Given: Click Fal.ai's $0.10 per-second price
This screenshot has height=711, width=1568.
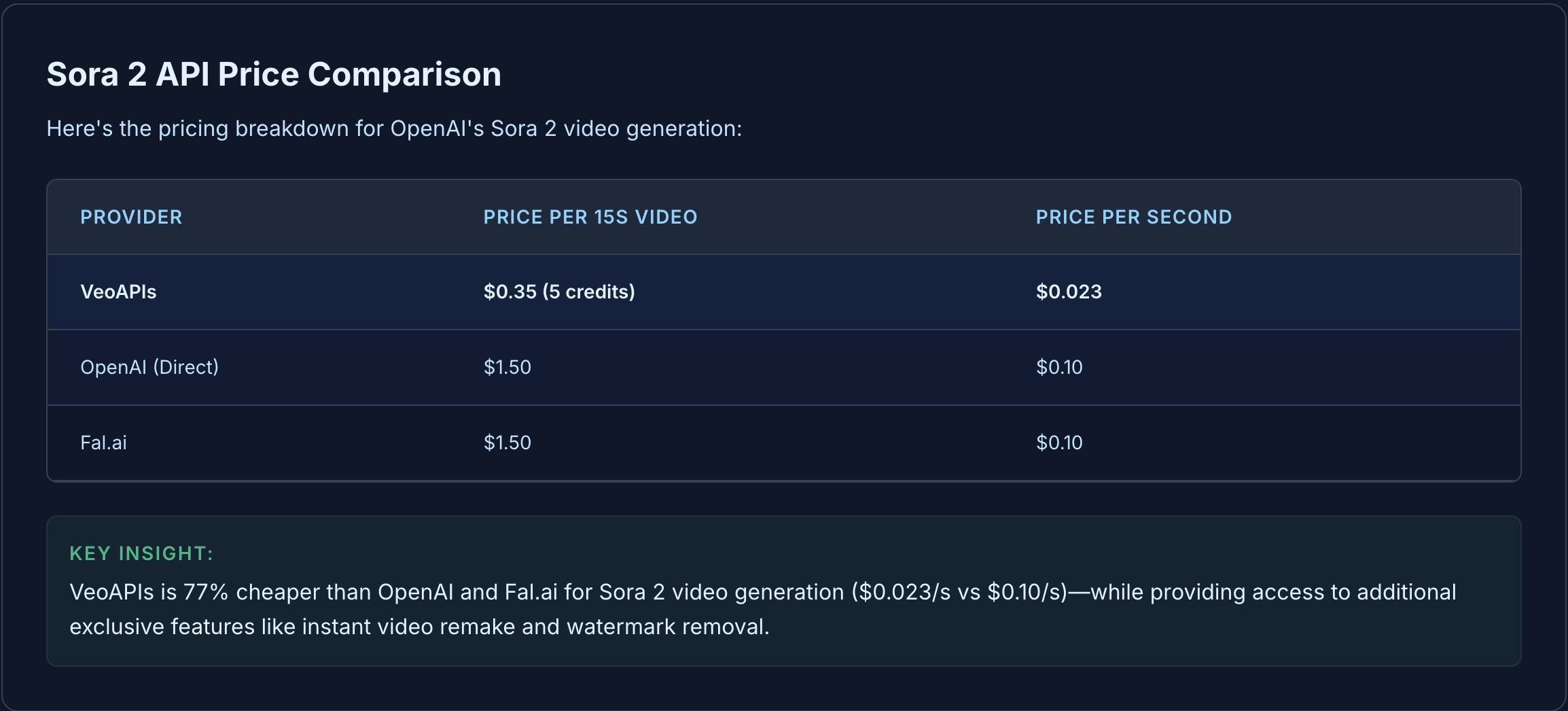Looking at the screenshot, I should click(x=1058, y=443).
